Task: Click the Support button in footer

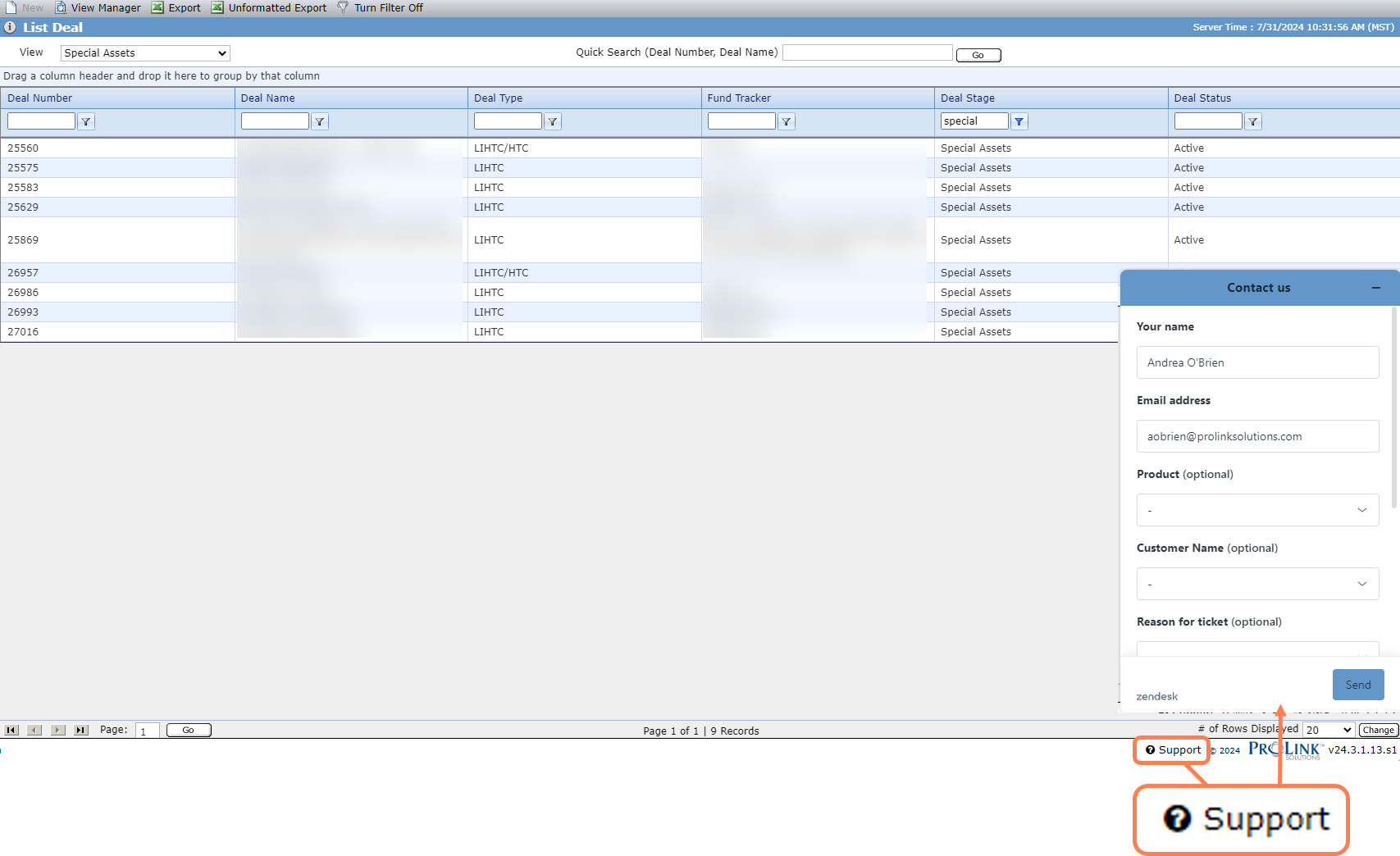Action: pos(1173,750)
